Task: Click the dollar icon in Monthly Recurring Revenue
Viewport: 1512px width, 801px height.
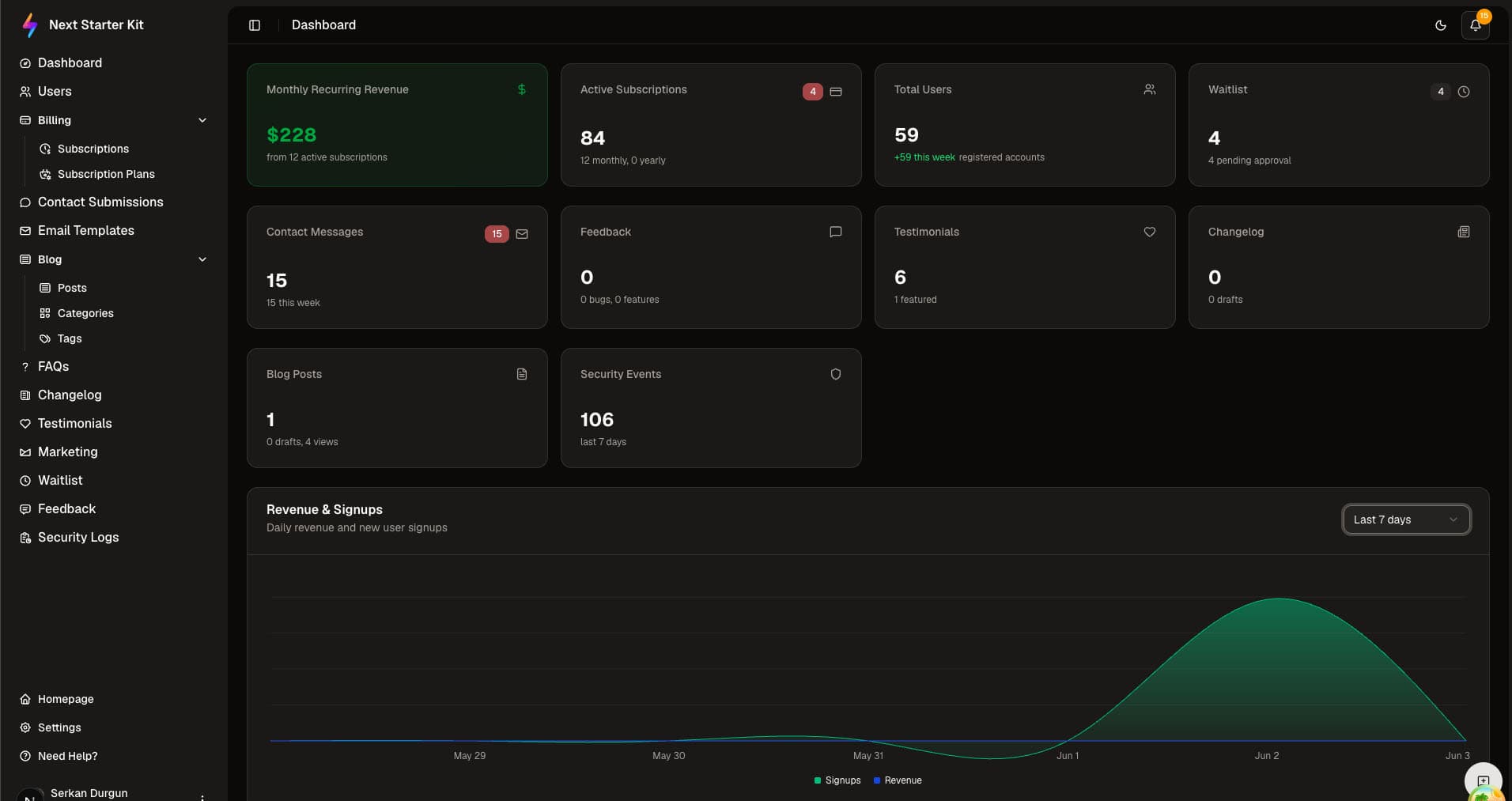Action: [522, 89]
